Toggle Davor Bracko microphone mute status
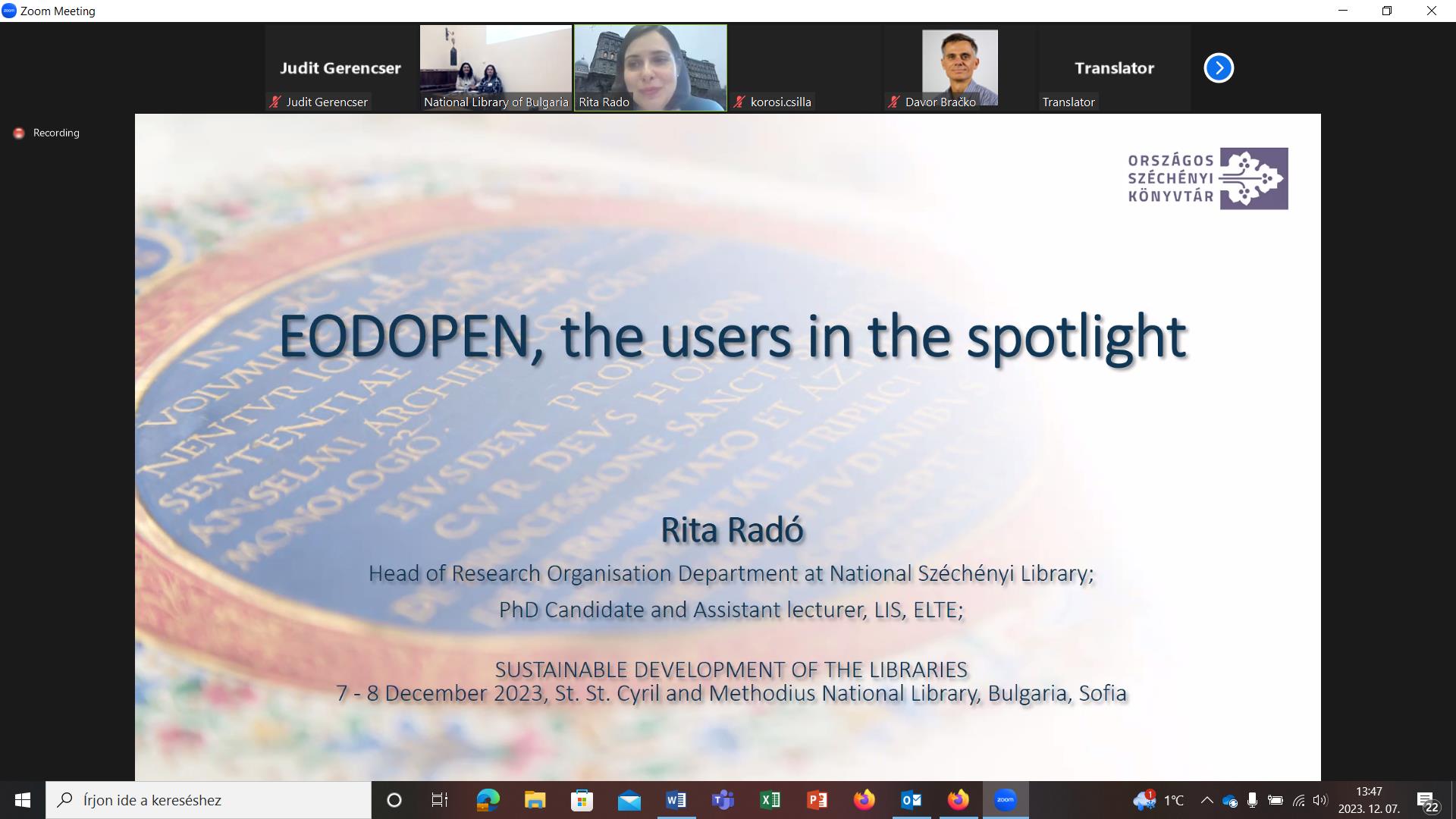The width and height of the screenshot is (1456, 819). [893, 102]
